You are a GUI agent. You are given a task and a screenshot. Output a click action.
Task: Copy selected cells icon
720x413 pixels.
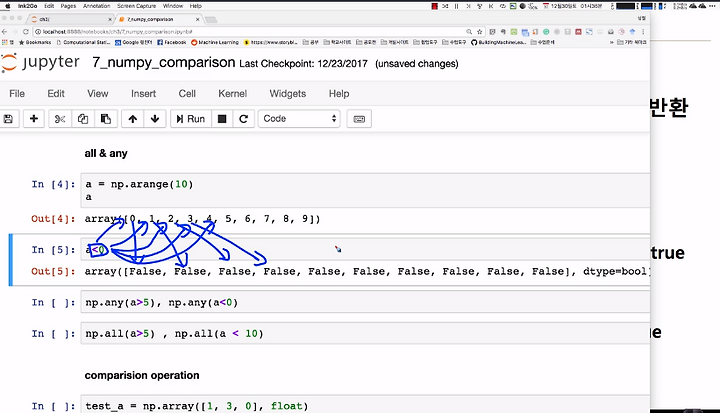coord(83,119)
